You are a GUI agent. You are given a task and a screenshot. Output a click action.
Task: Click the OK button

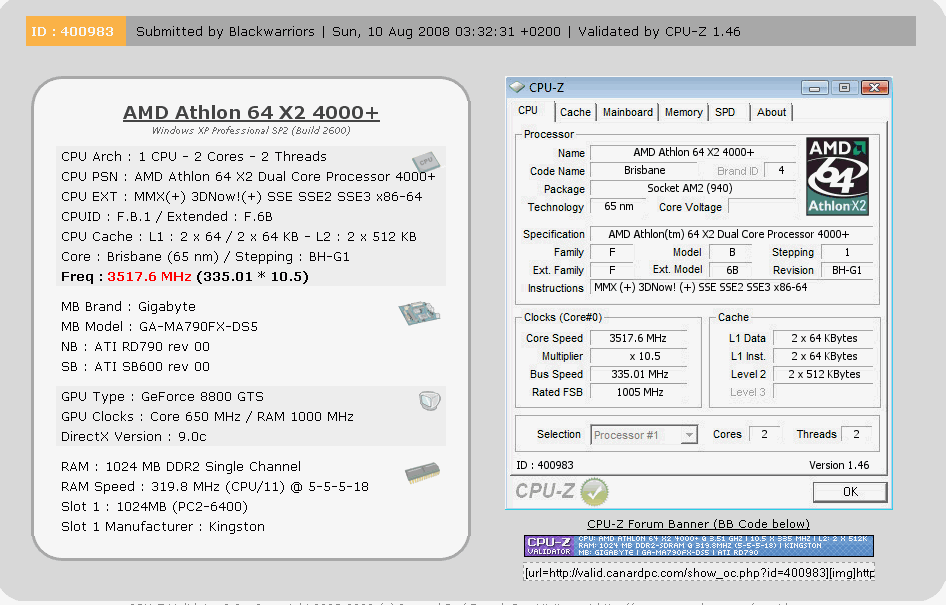coord(850,492)
